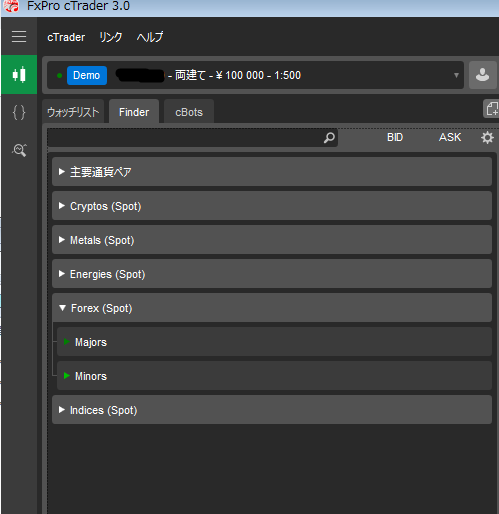Click the FxPro cTrader logo in title bar
The height and width of the screenshot is (514, 499).
pyautogui.click(x=11, y=6)
